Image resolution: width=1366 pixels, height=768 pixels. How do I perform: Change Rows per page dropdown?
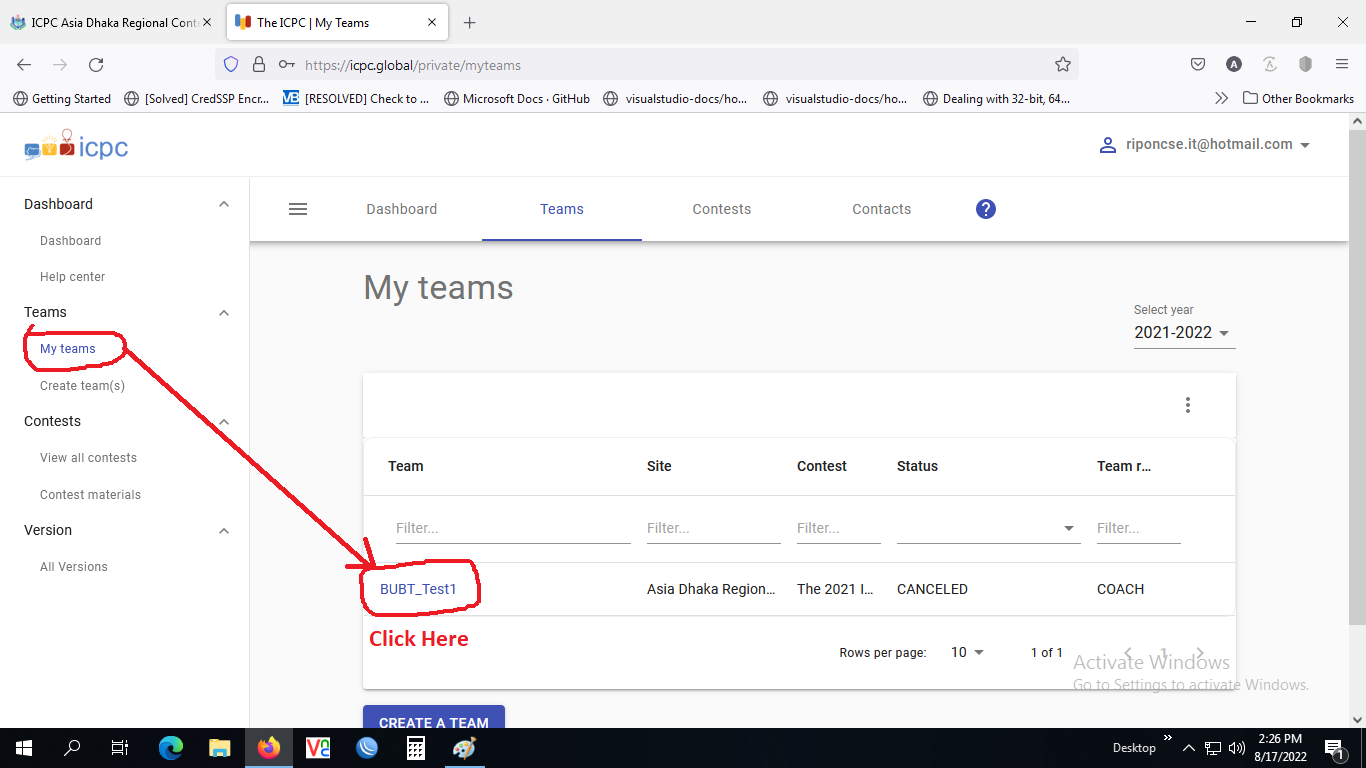point(966,652)
